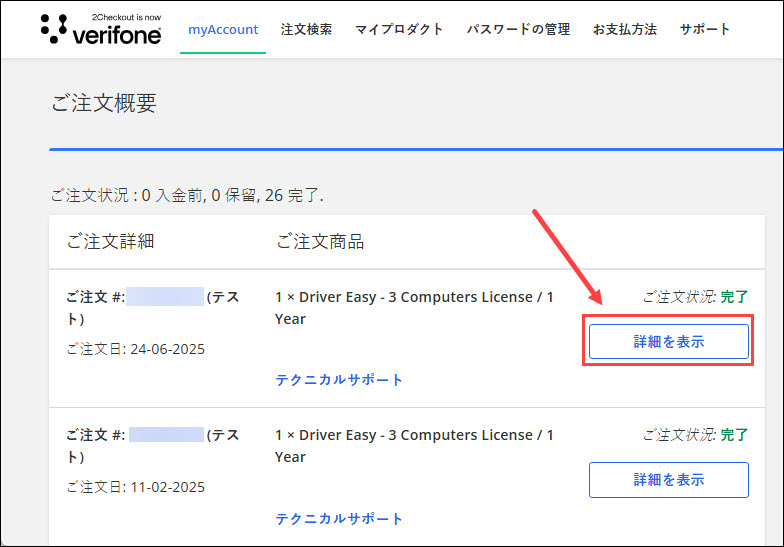Click the ご注文概要 page heading
The image size is (784, 547).
click(104, 103)
